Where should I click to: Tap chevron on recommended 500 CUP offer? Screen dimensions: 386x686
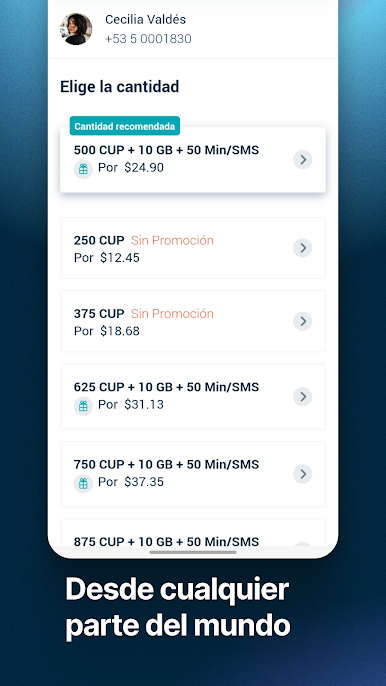302,159
